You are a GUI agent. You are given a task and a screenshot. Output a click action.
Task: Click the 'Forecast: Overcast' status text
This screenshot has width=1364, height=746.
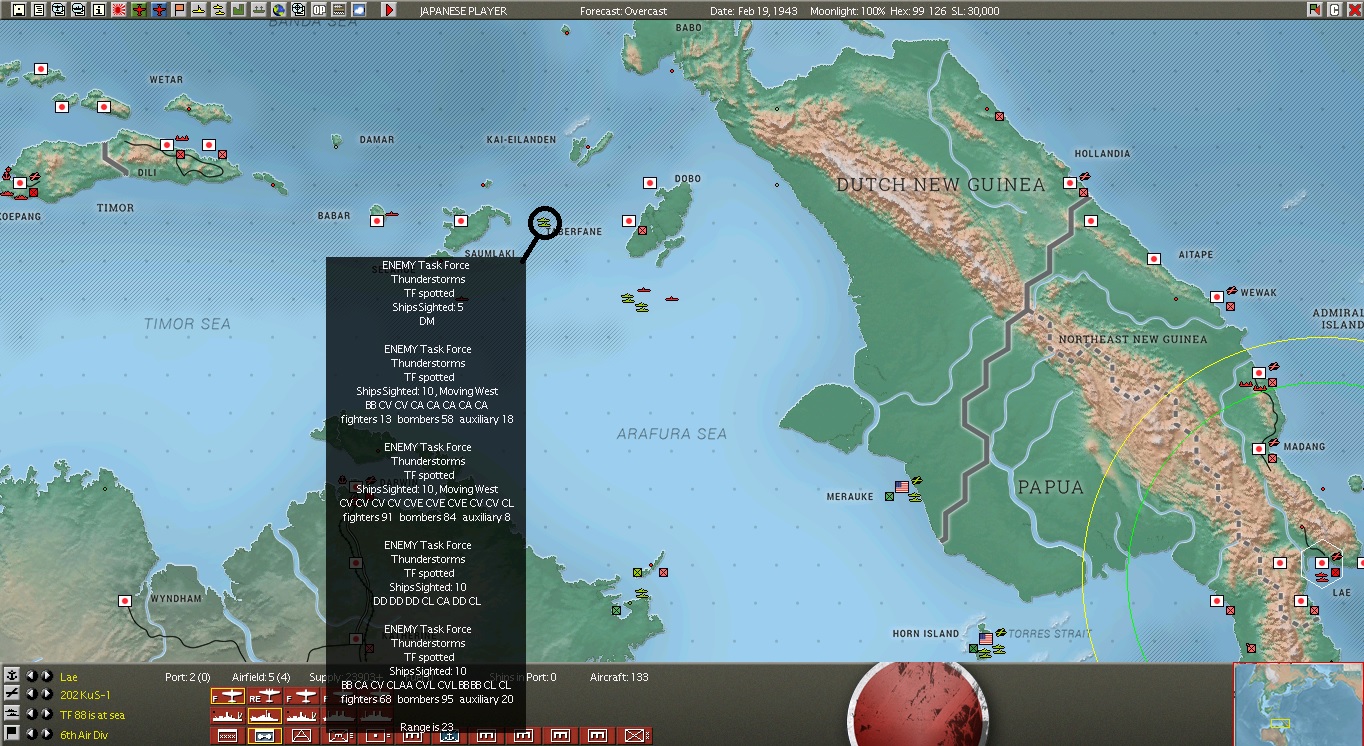click(623, 11)
